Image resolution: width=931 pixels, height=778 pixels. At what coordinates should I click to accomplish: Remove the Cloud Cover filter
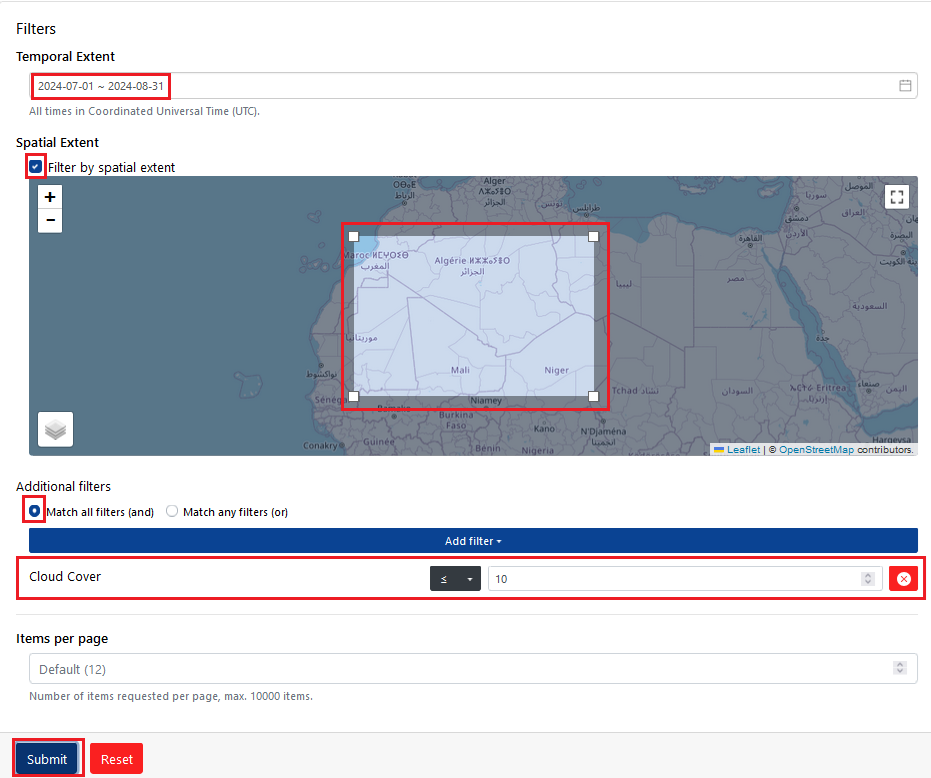903,578
